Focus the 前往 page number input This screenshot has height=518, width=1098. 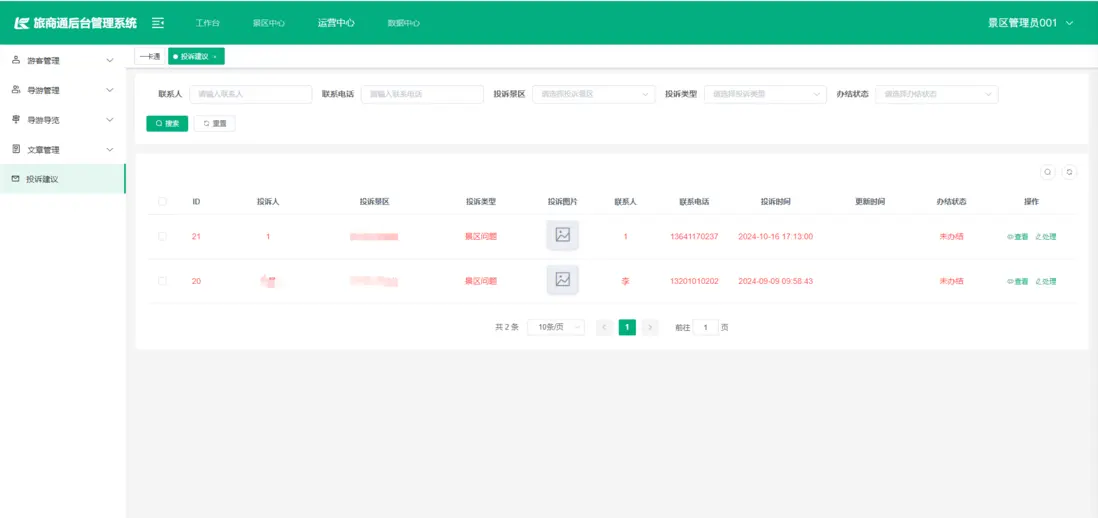click(706, 327)
